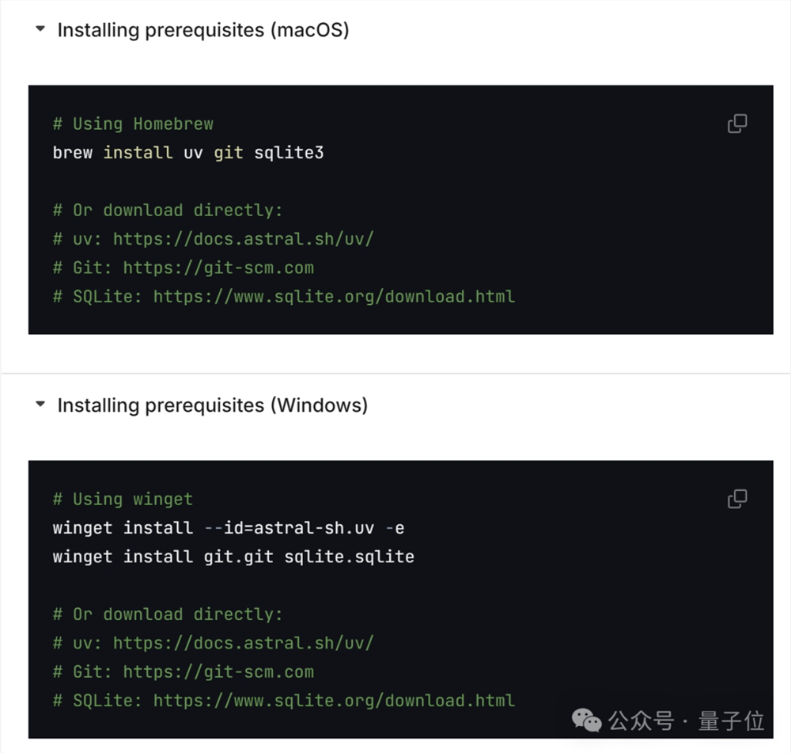The height and width of the screenshot is (753, 791).
Task: Click the "brew install uv git sqlite3" command
Action: tap(188, 153)
